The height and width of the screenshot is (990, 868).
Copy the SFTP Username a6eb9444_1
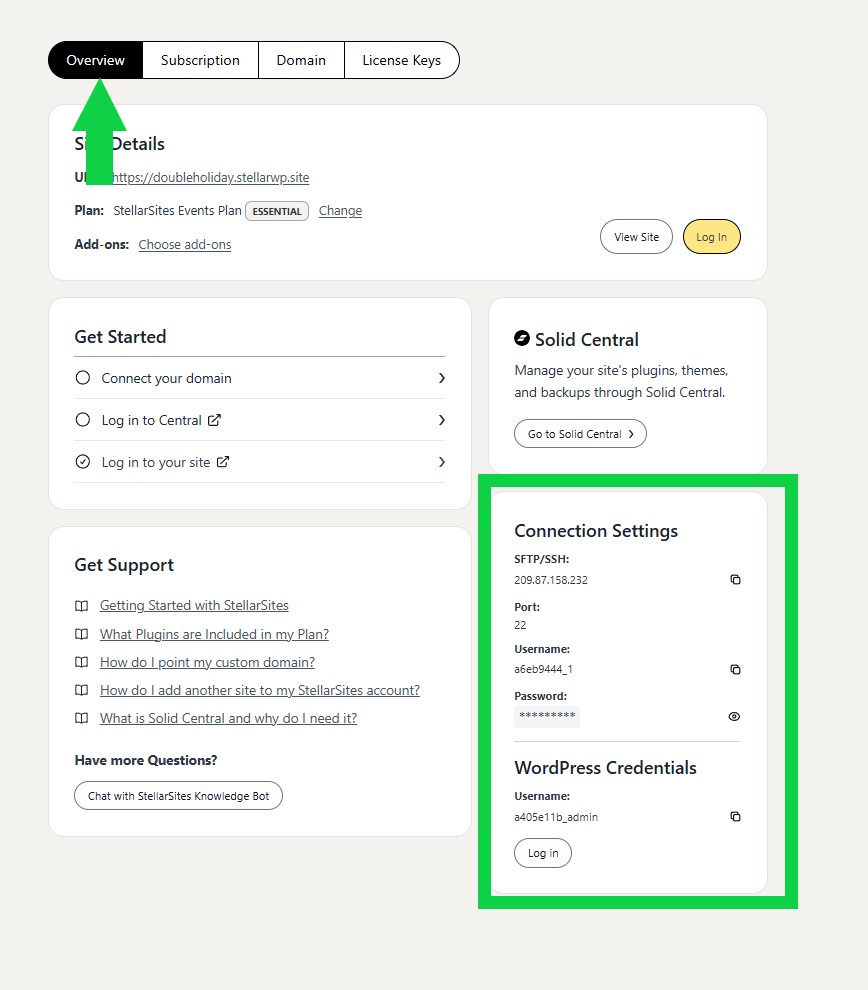click(x=735, y=669)
